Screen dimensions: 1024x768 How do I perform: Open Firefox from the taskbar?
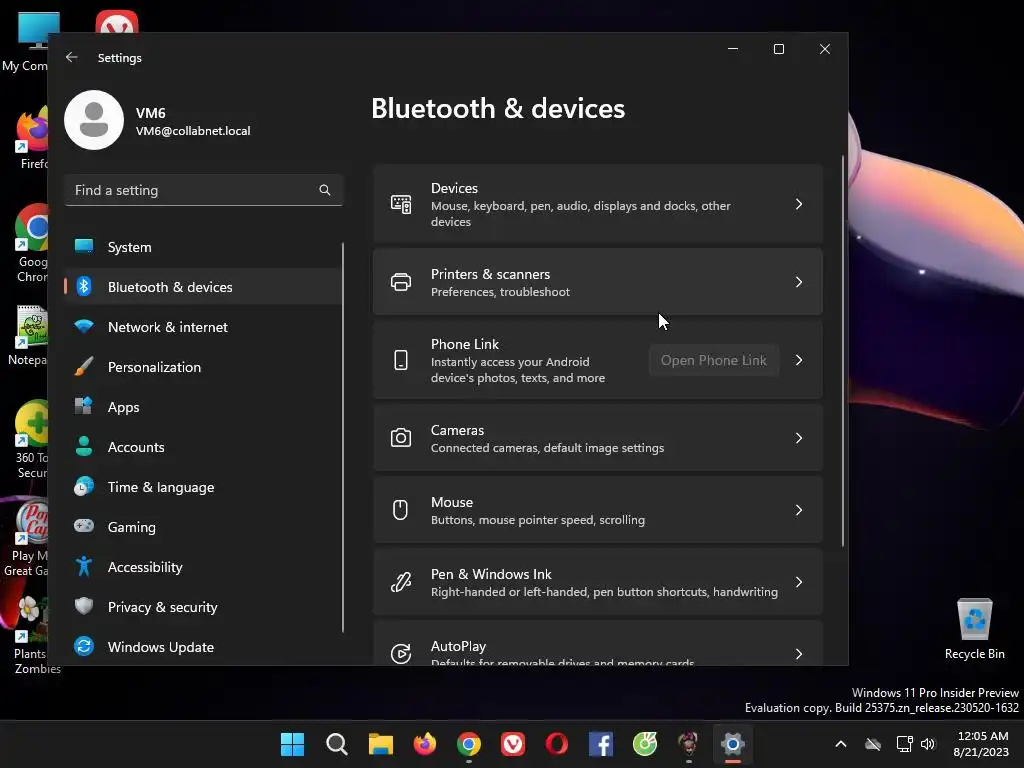pos(424,744)
